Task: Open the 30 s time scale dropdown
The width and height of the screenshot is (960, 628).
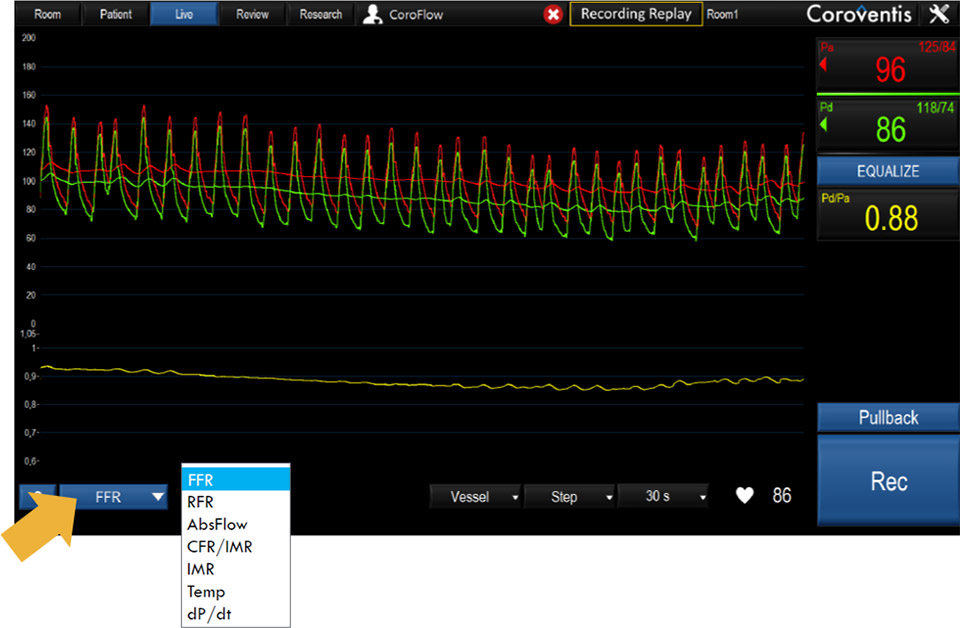Action: [664, 496]
